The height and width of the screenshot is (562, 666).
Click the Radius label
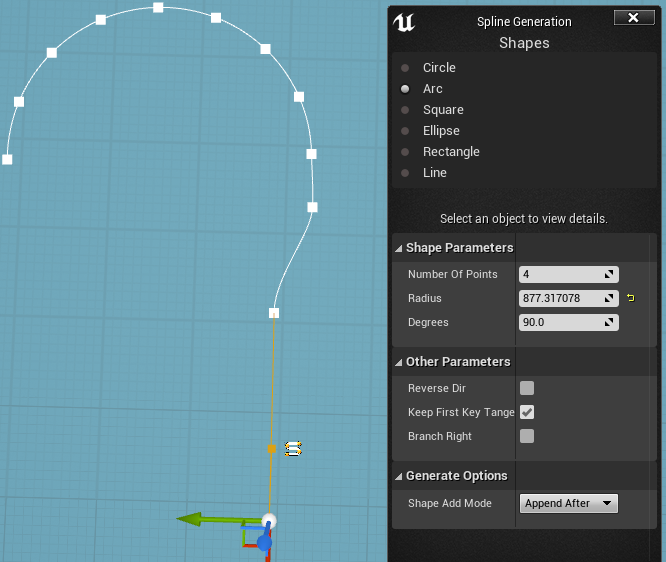click(425, 298)
